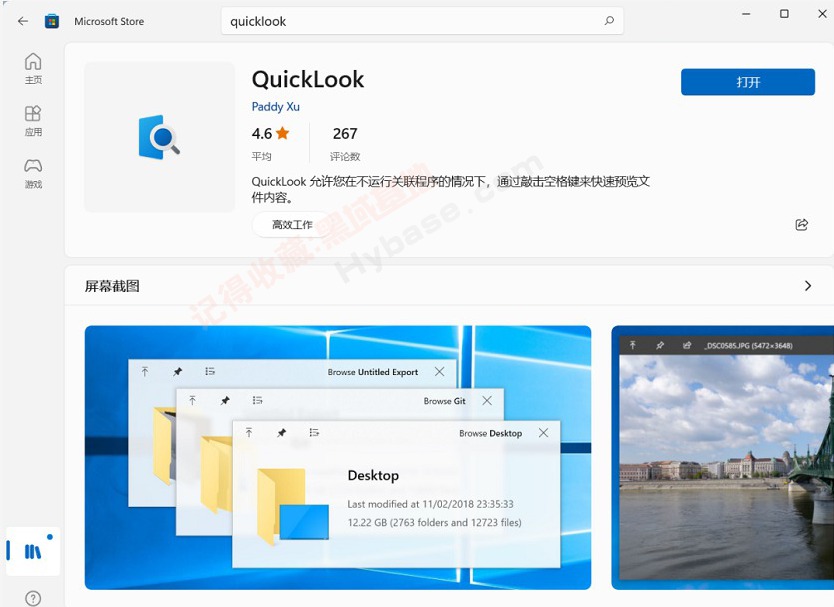This screenshot has height=607, width=834.
Task: Open the _DSC0585.JPG photo screenshot
Action: (x=723, y=458)
